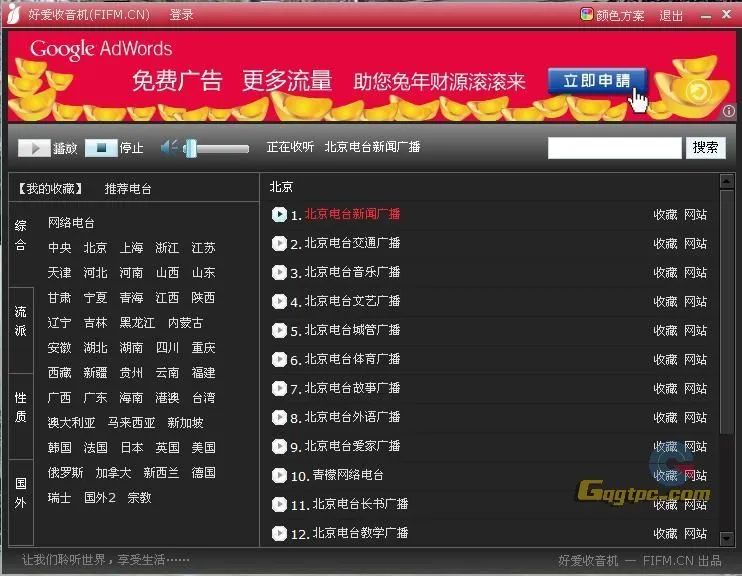Select the 澳大利亚 region
The height and width of the screenshot is (576, 742).
pos(71,423)
